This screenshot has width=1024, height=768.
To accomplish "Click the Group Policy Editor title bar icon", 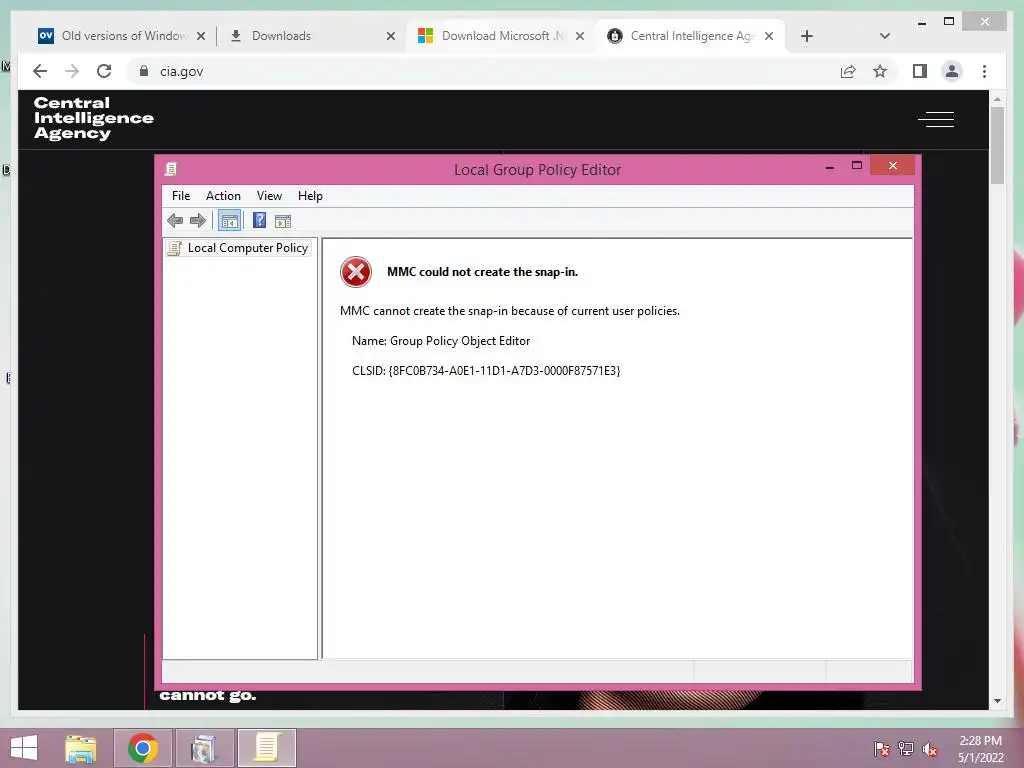I will 171,169.
